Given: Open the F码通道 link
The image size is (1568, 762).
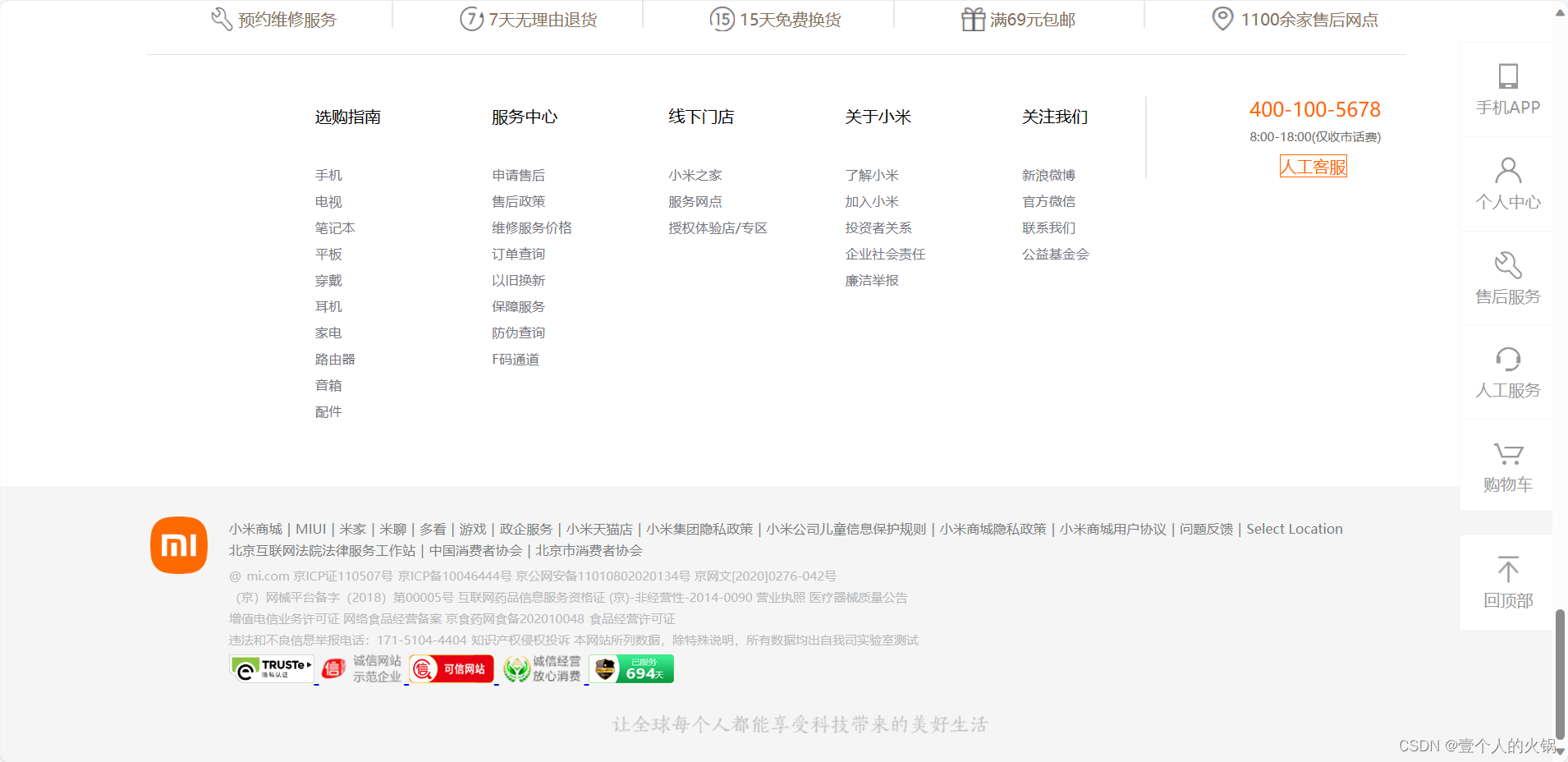Looking at the screenshot, I should [x=516, y=359].
